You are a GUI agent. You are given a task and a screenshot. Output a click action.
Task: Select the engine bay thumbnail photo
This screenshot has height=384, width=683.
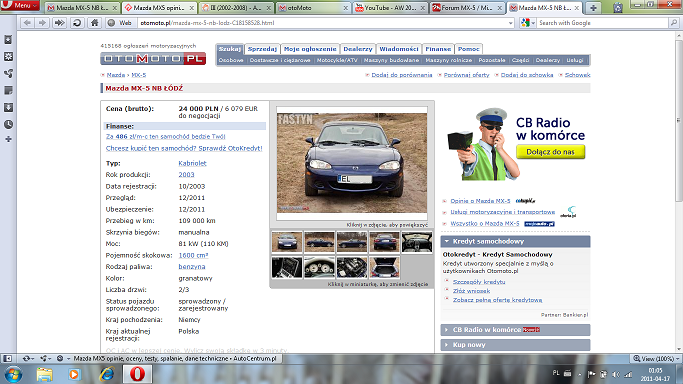(x=352, y=267)
